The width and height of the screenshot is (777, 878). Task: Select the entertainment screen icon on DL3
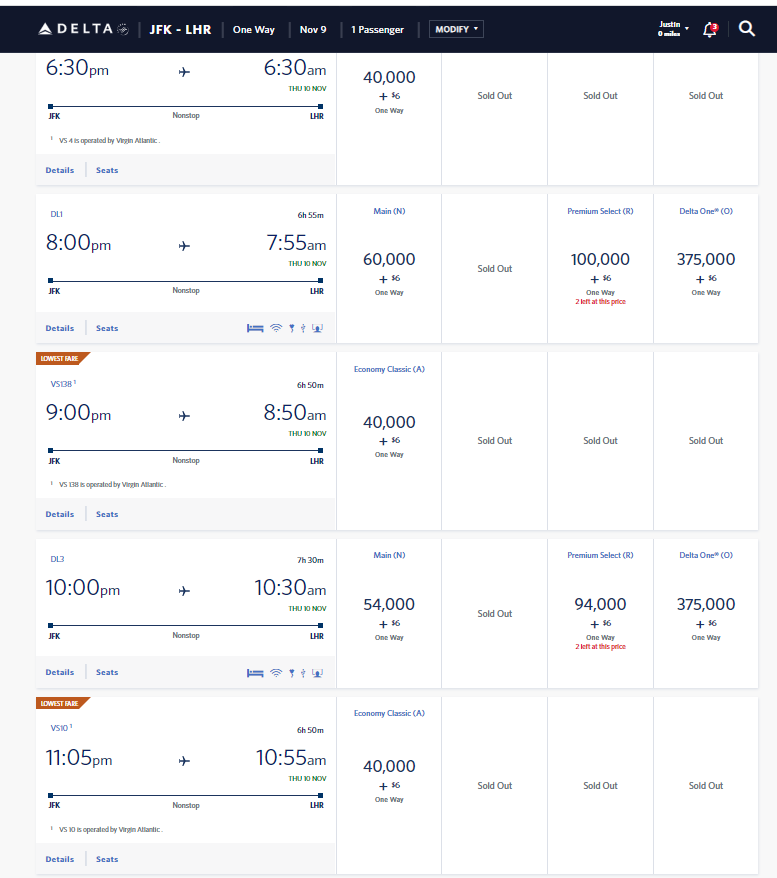pos(318,672)
